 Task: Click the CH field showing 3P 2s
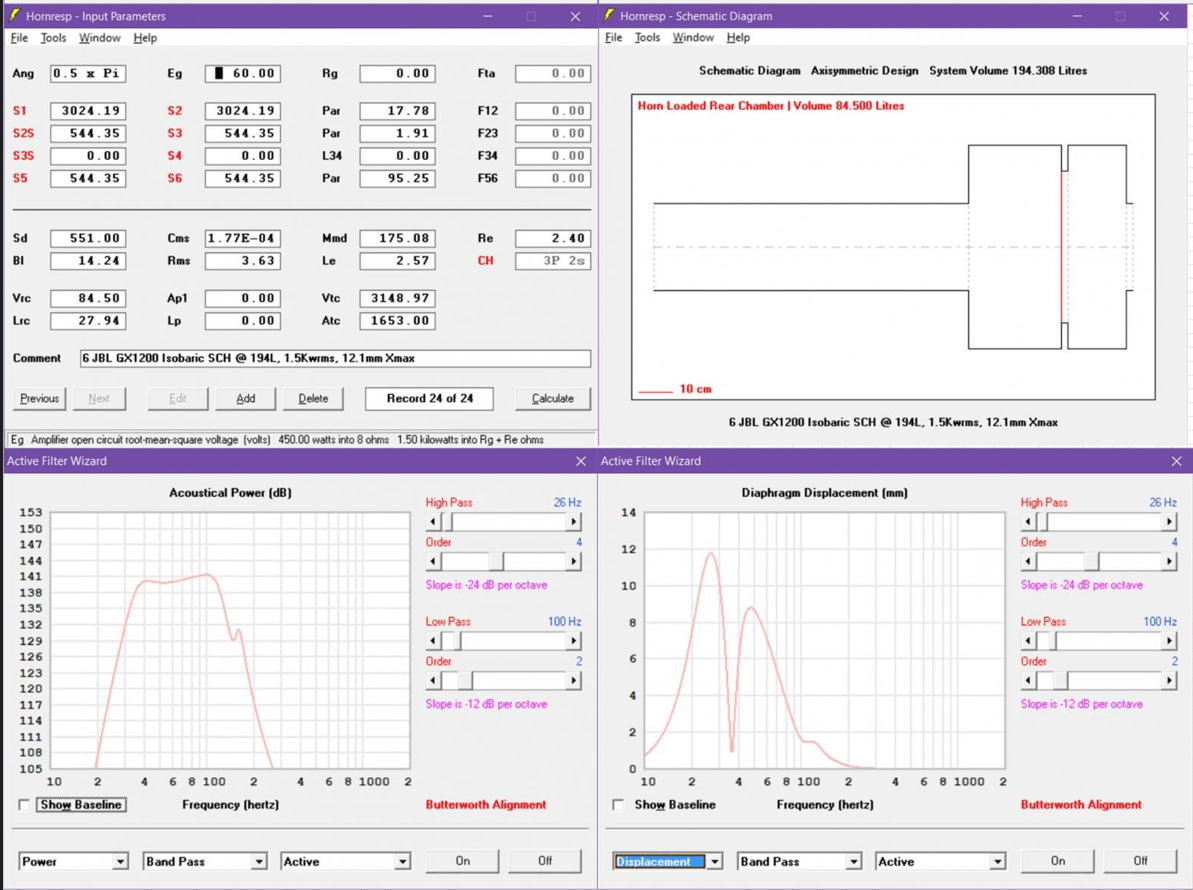point(553,260)
